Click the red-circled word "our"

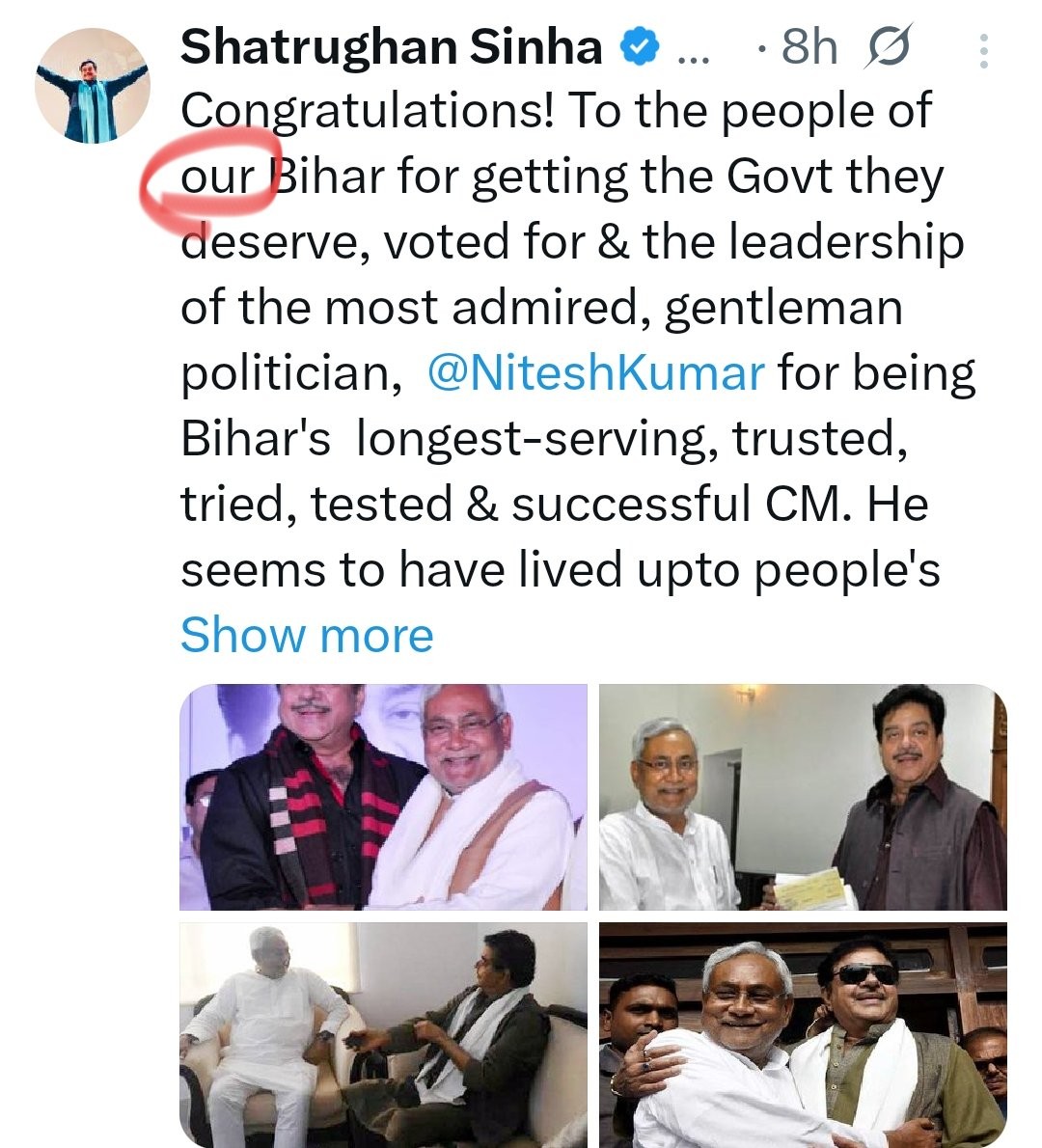pos(218,178)
